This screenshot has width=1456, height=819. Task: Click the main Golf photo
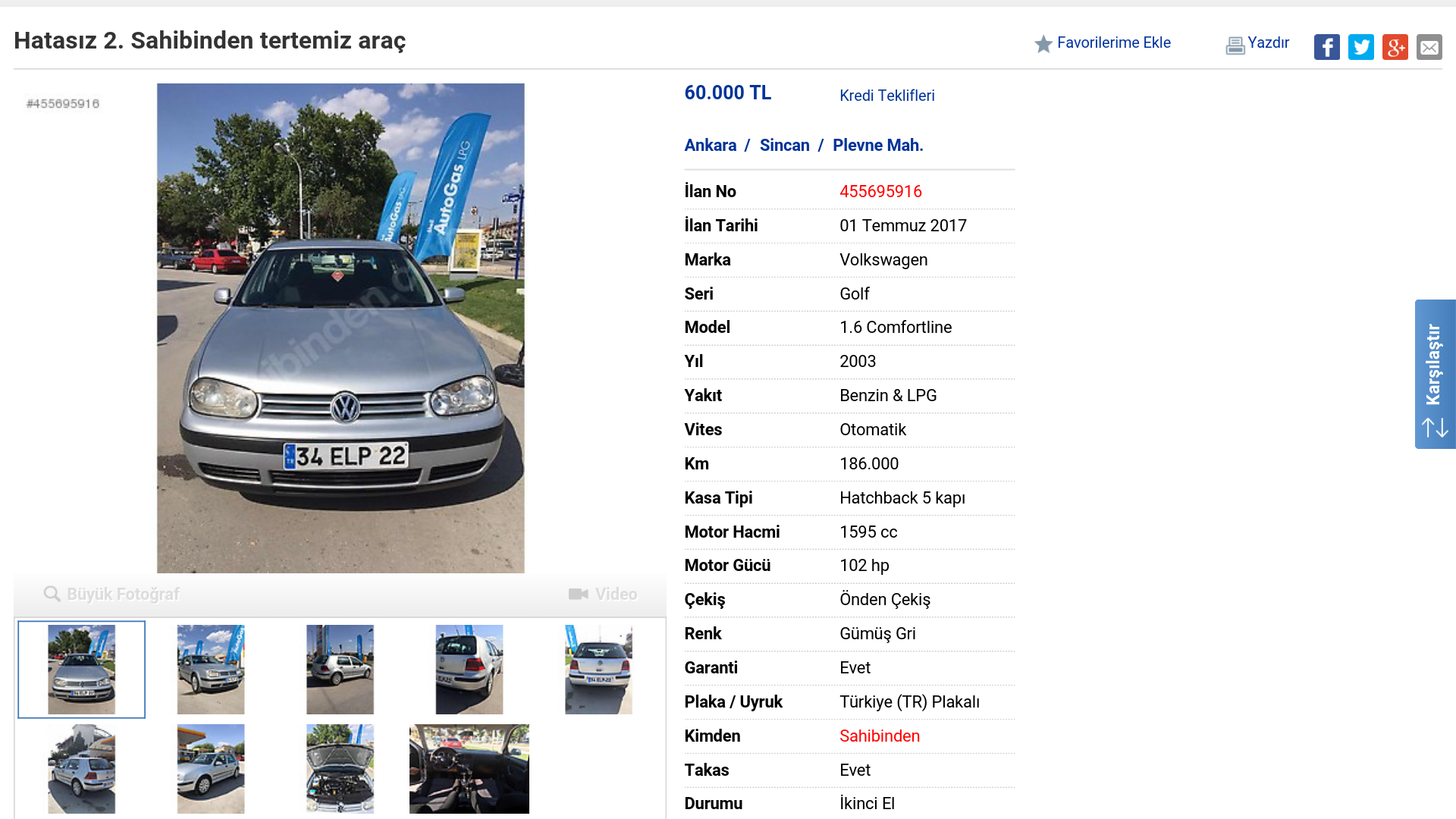pos(340,328)
